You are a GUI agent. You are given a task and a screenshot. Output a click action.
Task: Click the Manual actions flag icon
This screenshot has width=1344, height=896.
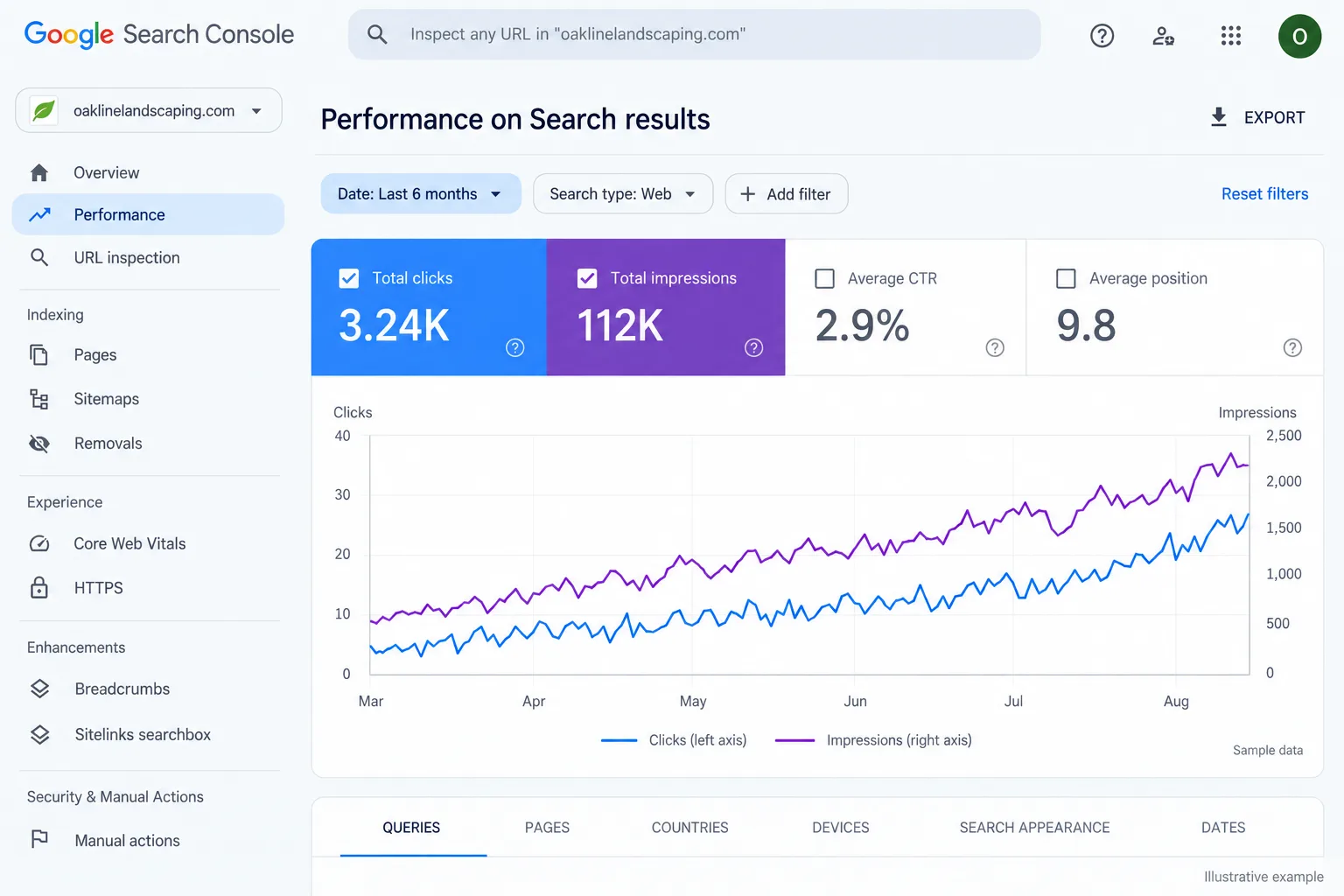click(39, 840)
